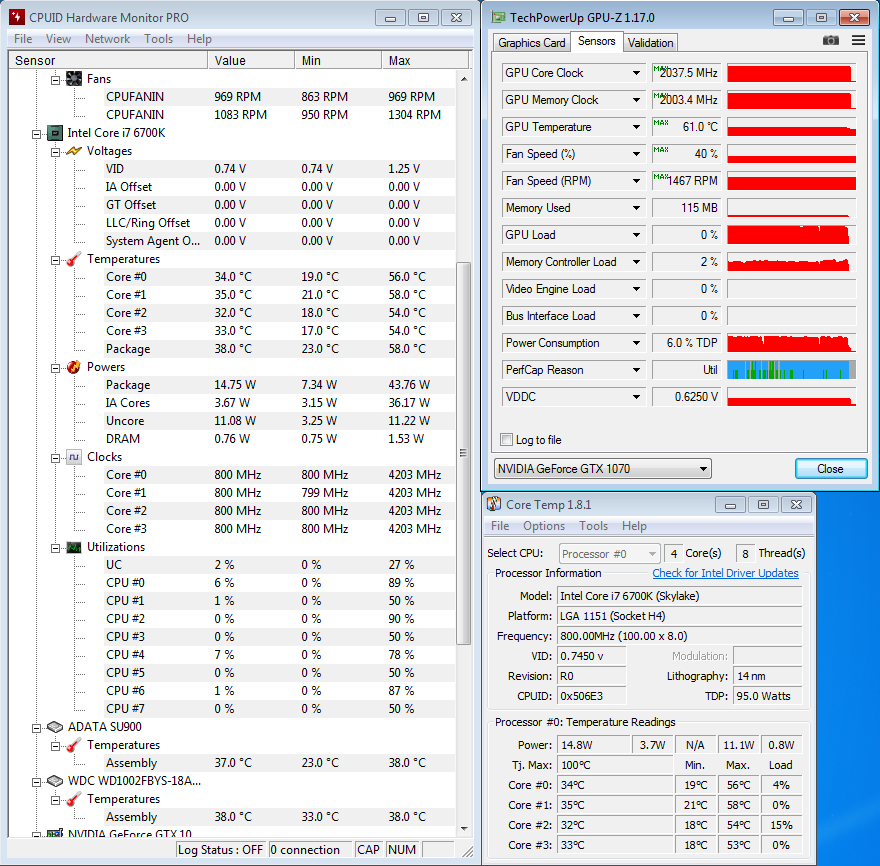Click the Memory Used value 115 MB

point(688,208)
